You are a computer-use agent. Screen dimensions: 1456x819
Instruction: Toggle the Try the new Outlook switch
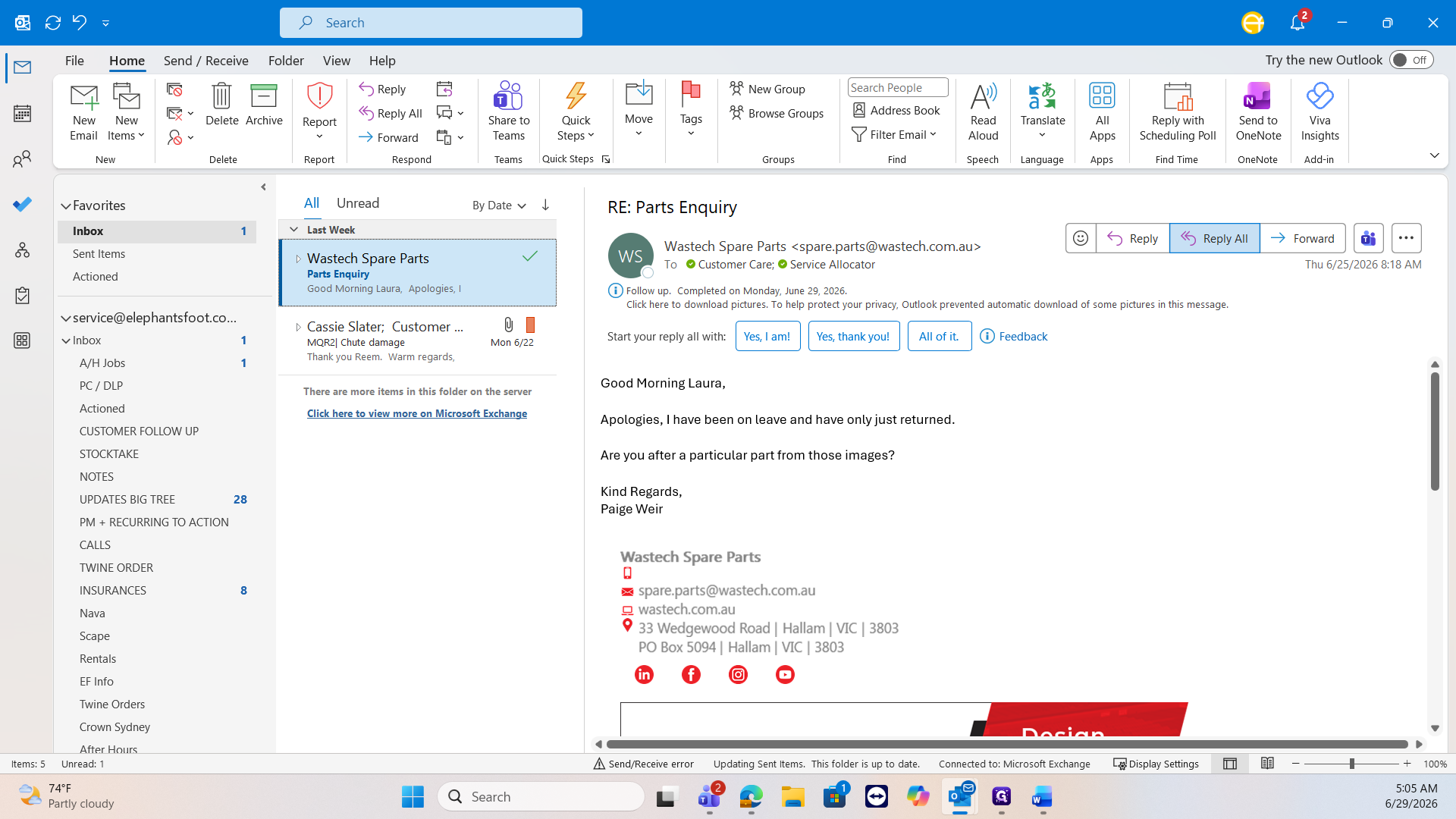[1411, 60]
